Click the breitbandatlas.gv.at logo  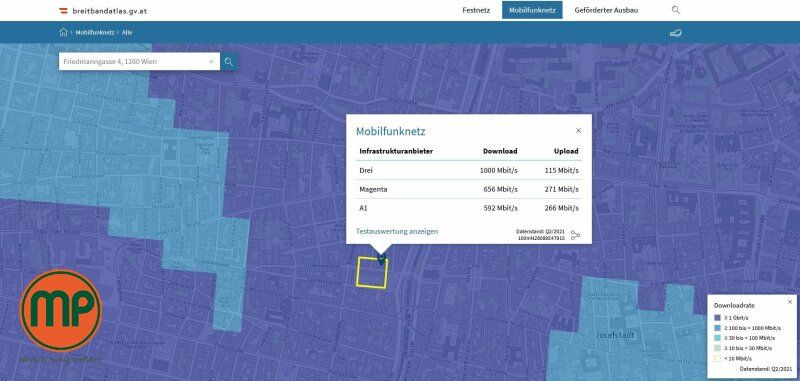[104, 10]
